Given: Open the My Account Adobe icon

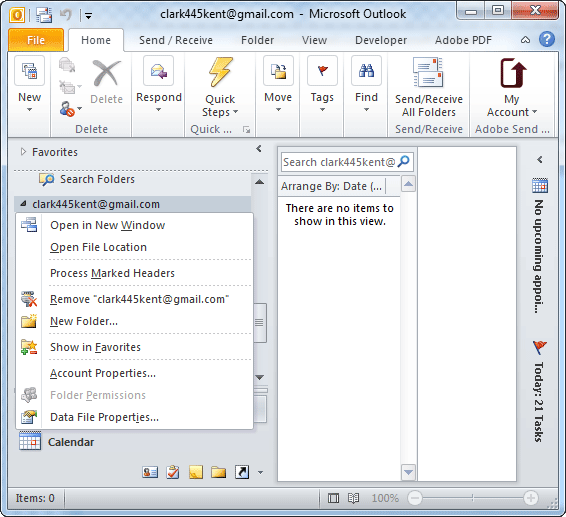Looking at the screenshot, I should [513, 73].
